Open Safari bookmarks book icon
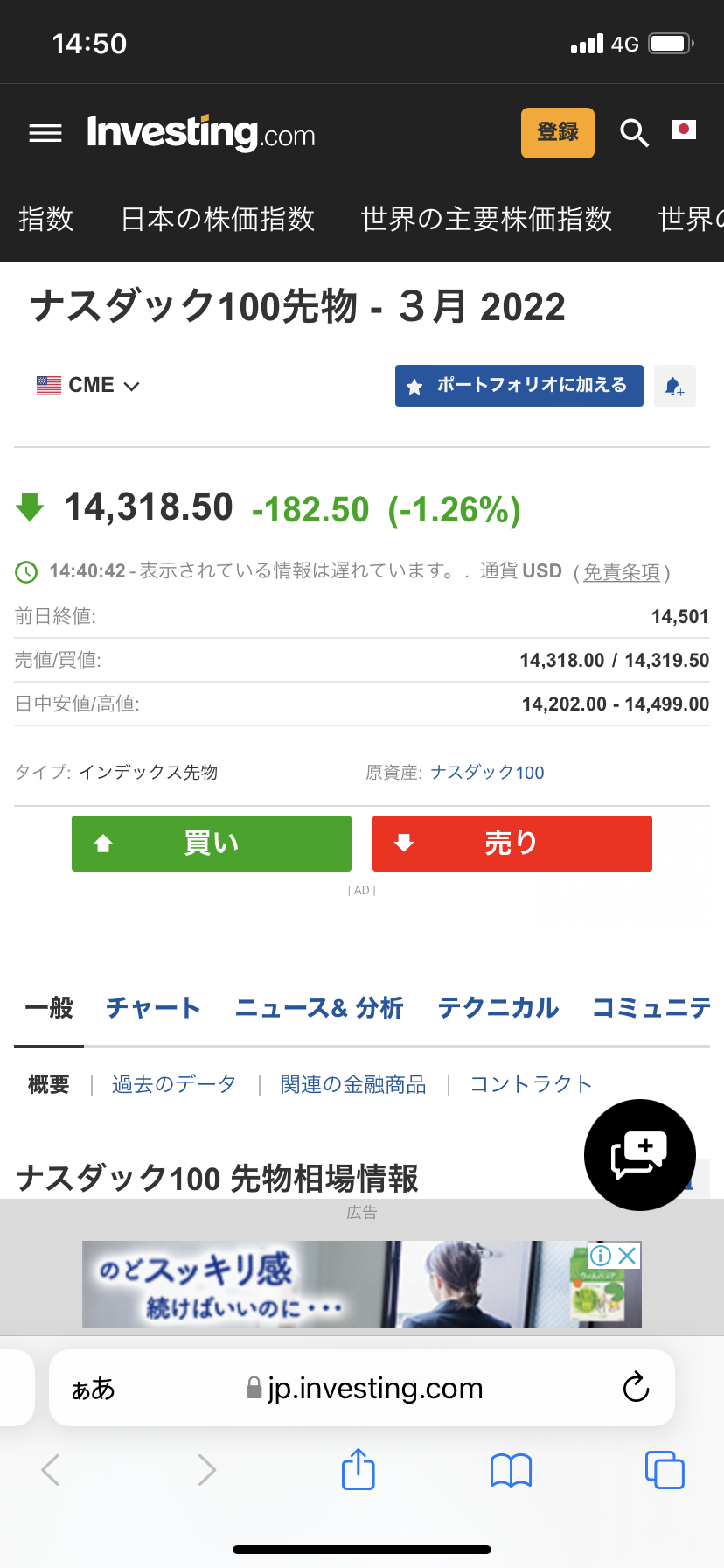Screen dimensions: 724x1568 512,1470
